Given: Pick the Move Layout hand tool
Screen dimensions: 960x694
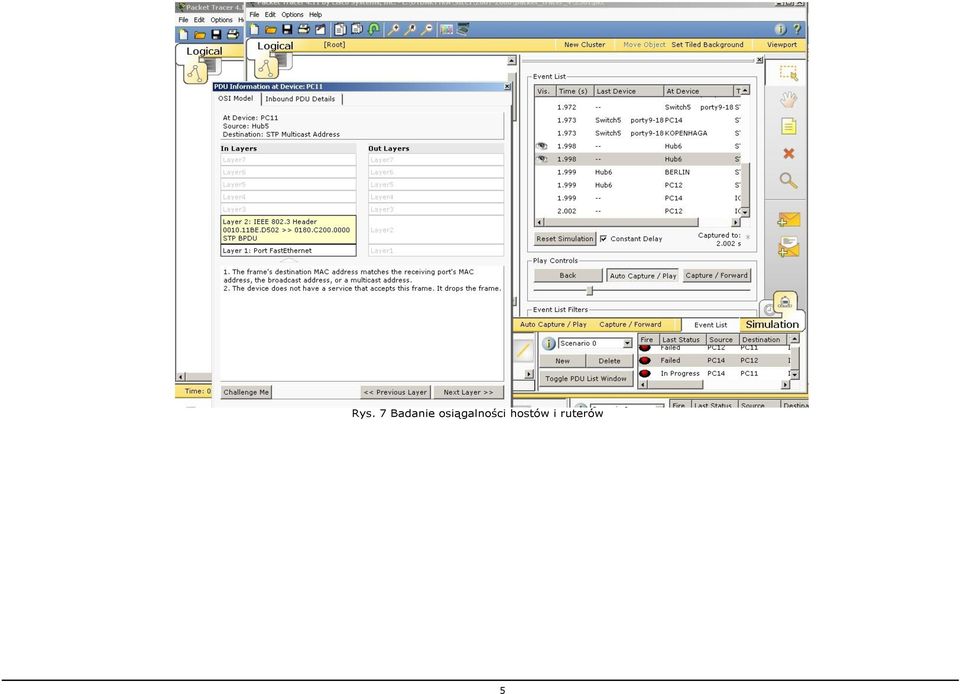Looking at the screenshot, I should click(x=789, y=99).
